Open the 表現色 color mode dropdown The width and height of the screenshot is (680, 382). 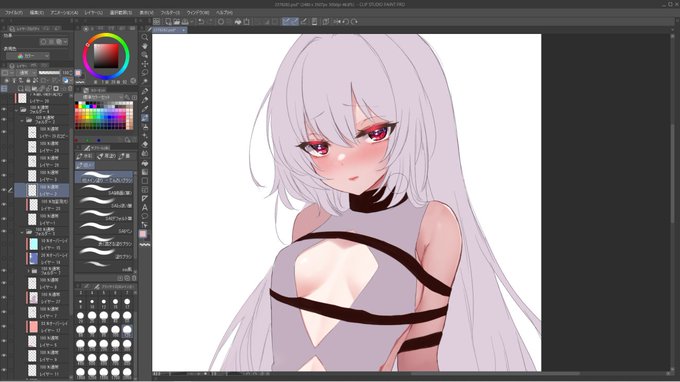[x=28, y=56]
